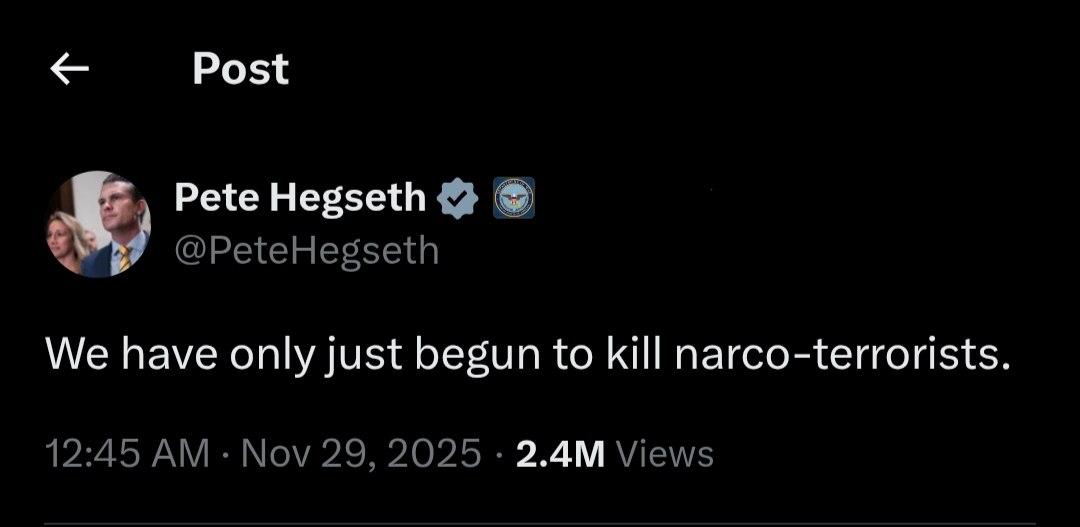Viewport: 1080px width, 527px height.
Task: Click the year "2025" in the date
Action: pyautogui.click(x=433, y=454)
